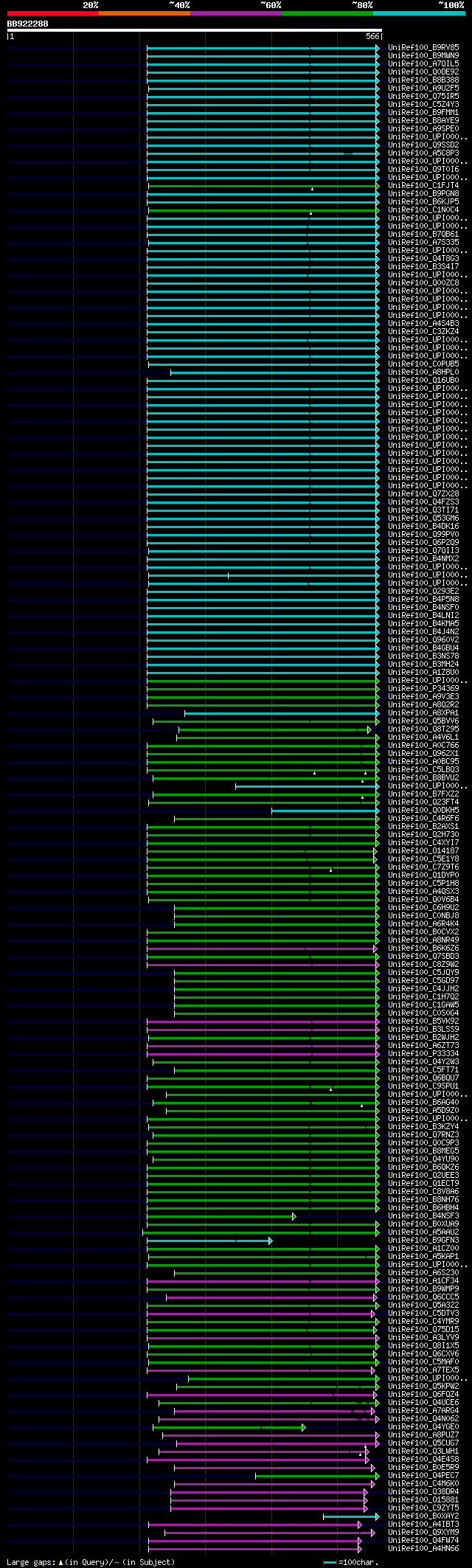Click the short cyan bar for UniRef100_B9GFN3
This screenshot has height=1568, width=472.
coord(209,1241)
